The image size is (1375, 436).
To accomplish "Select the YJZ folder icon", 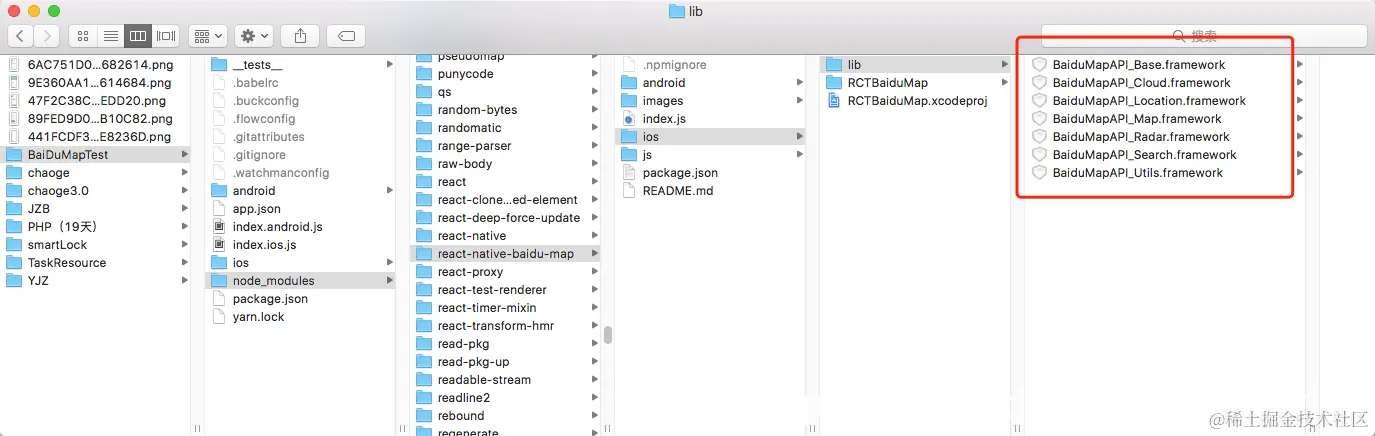I will (14, 281).
